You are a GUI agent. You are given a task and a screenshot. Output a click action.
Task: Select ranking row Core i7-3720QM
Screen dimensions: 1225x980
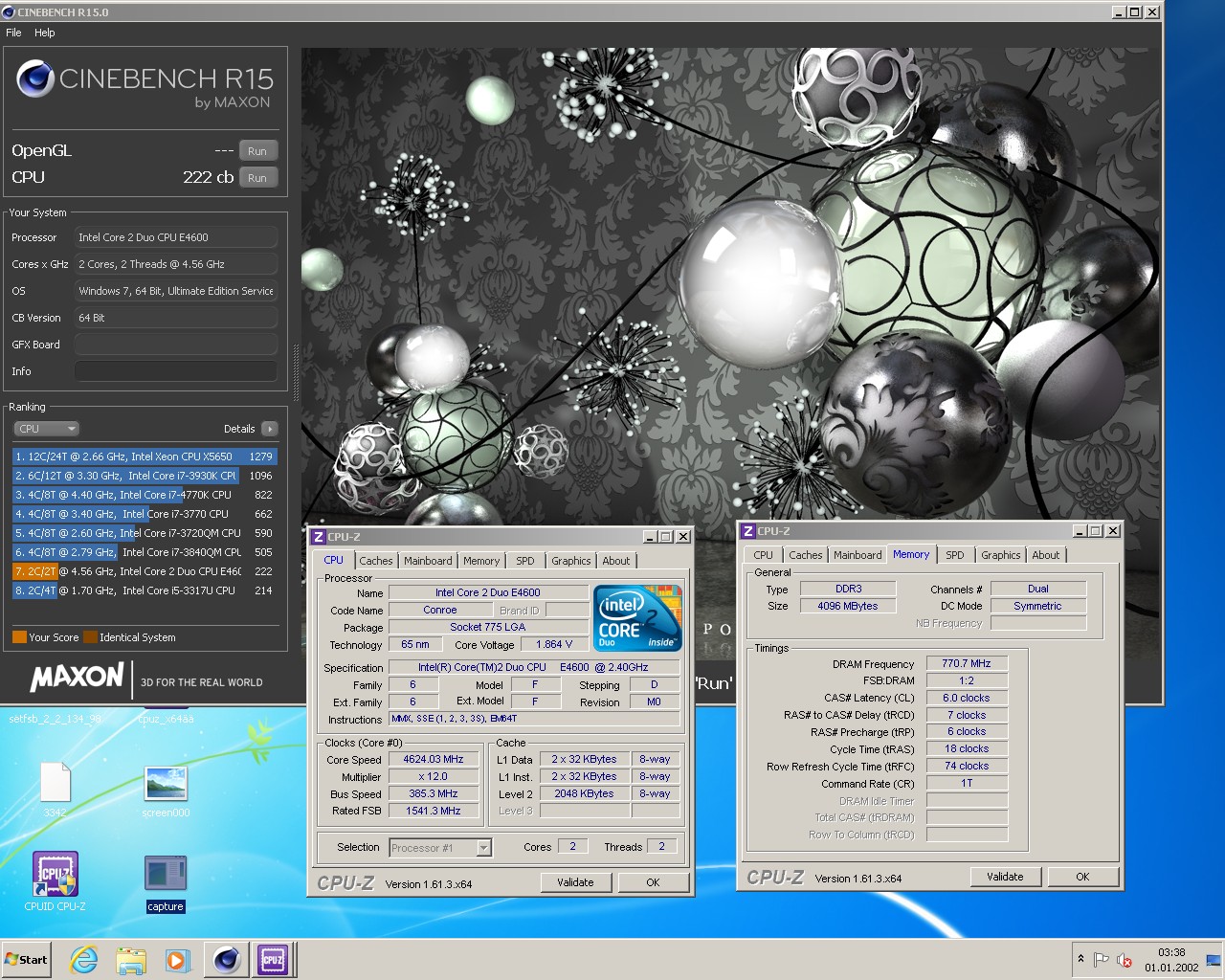coord(145,533)
